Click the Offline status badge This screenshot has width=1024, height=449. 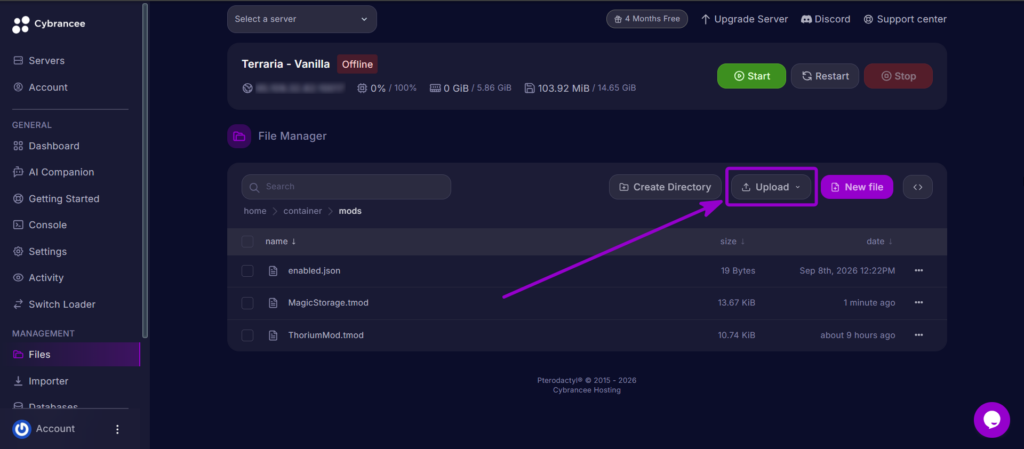point(357,64)
